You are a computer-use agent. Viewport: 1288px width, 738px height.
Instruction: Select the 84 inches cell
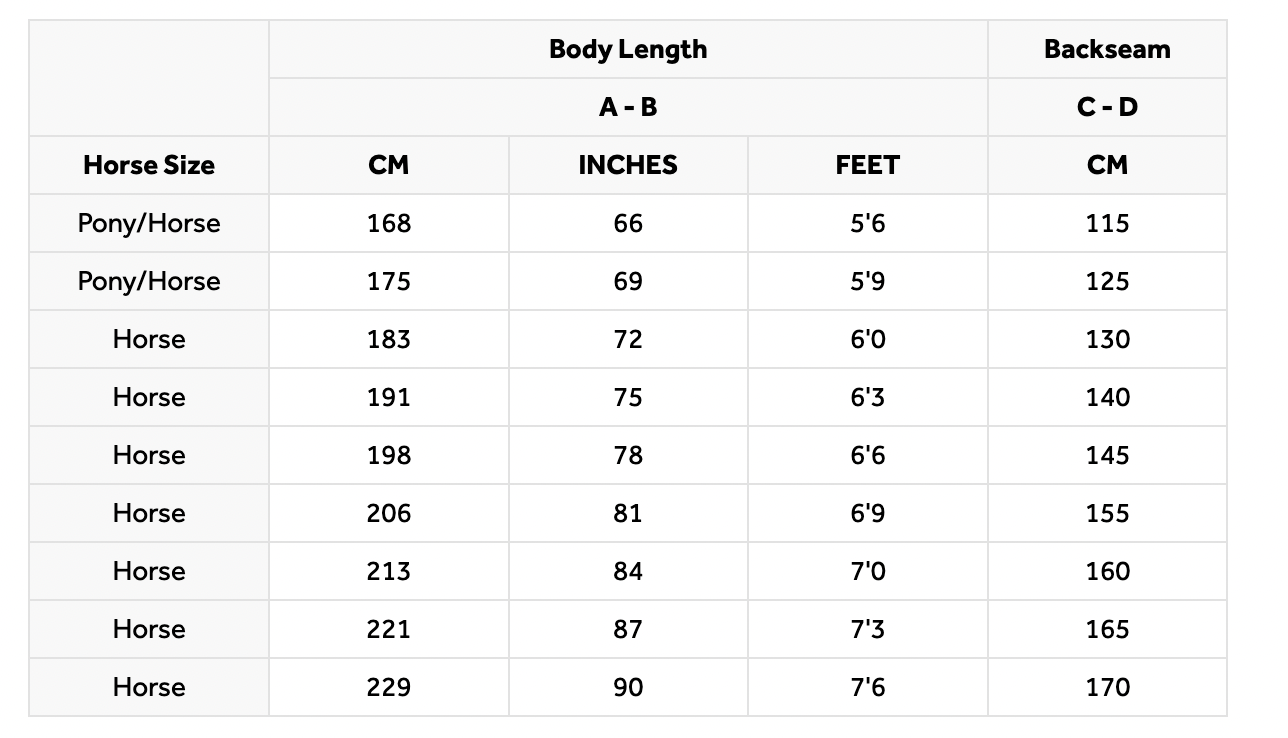[x=628, y=571]
